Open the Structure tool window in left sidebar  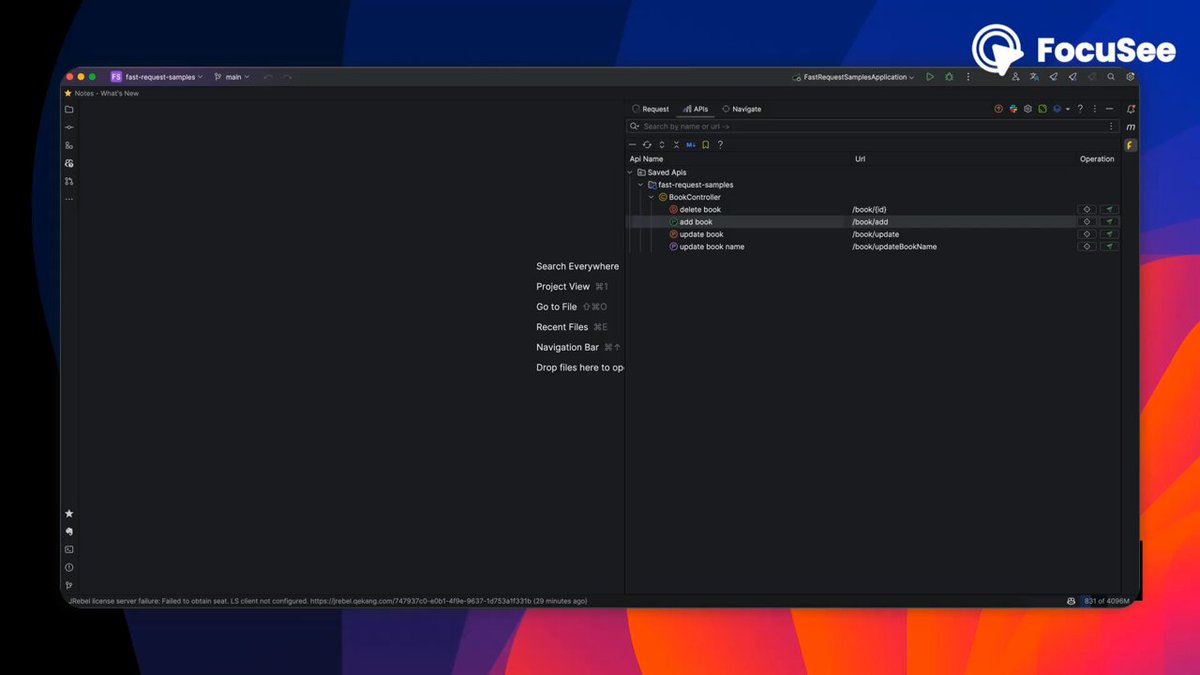point(69,145)
